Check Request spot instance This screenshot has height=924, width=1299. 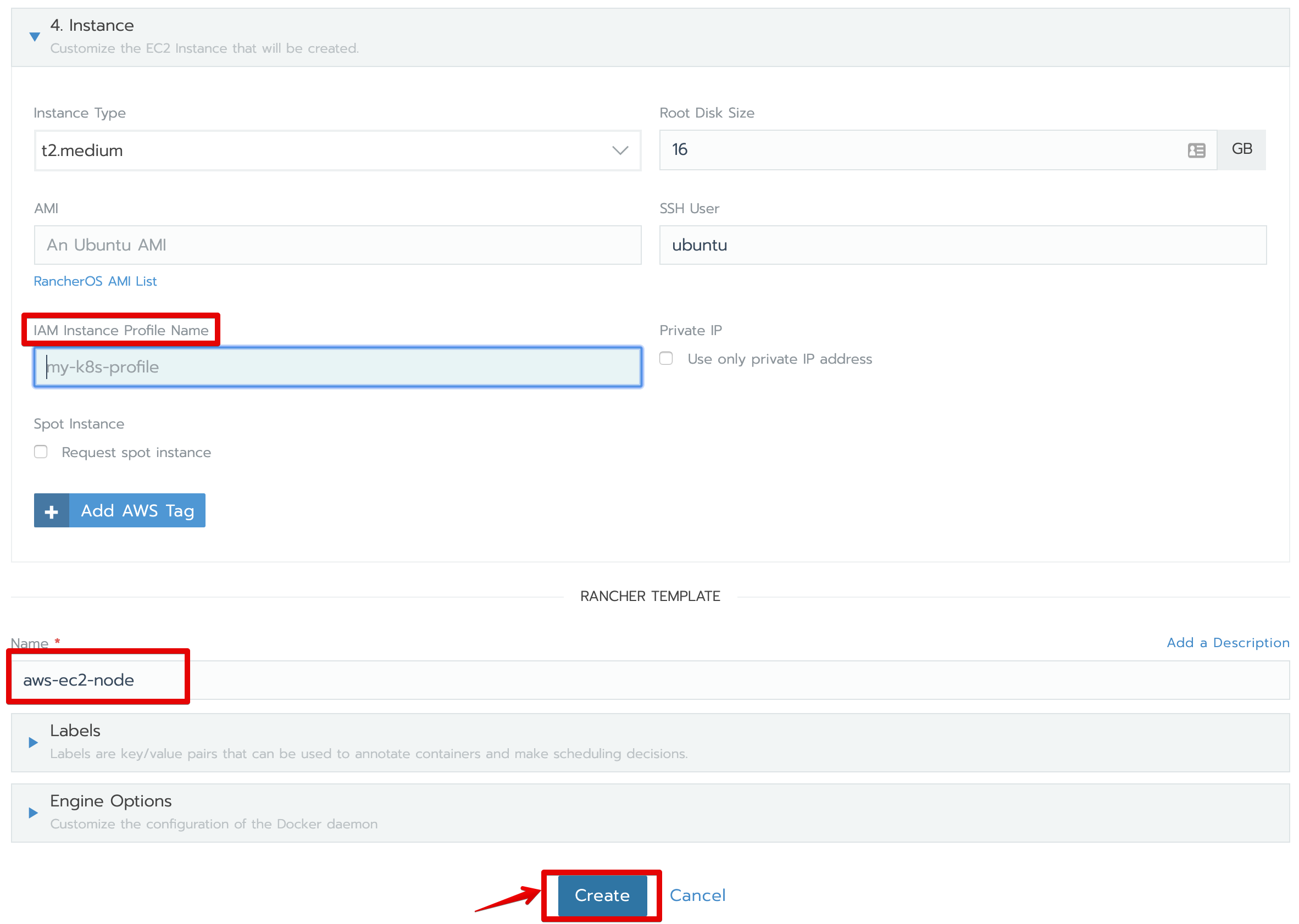point(41,452)
